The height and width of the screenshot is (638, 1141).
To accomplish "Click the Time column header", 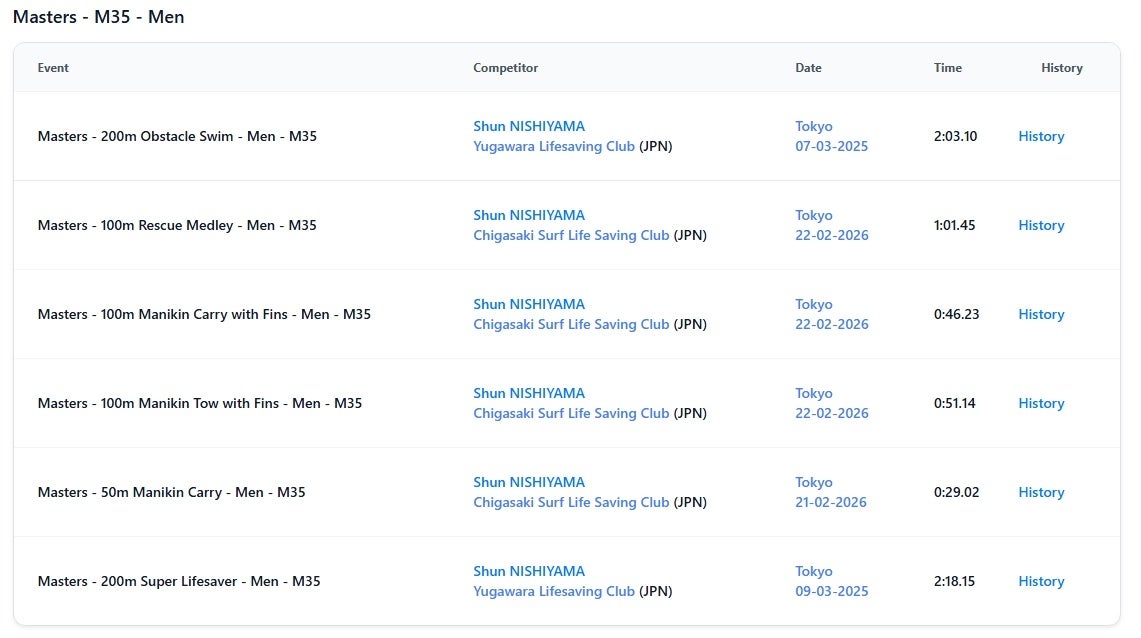I will coord(947,68).
